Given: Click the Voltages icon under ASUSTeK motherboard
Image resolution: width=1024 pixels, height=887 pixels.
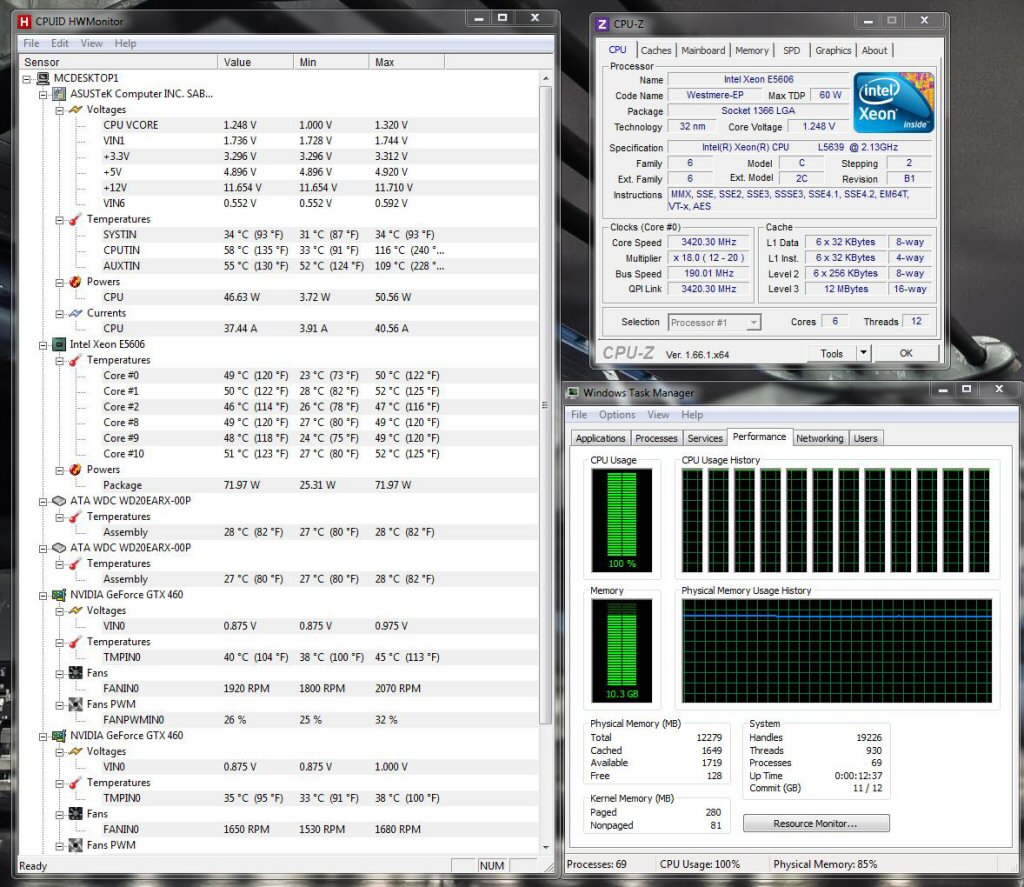Looking at the screenshot, I should tap(76, 110).
